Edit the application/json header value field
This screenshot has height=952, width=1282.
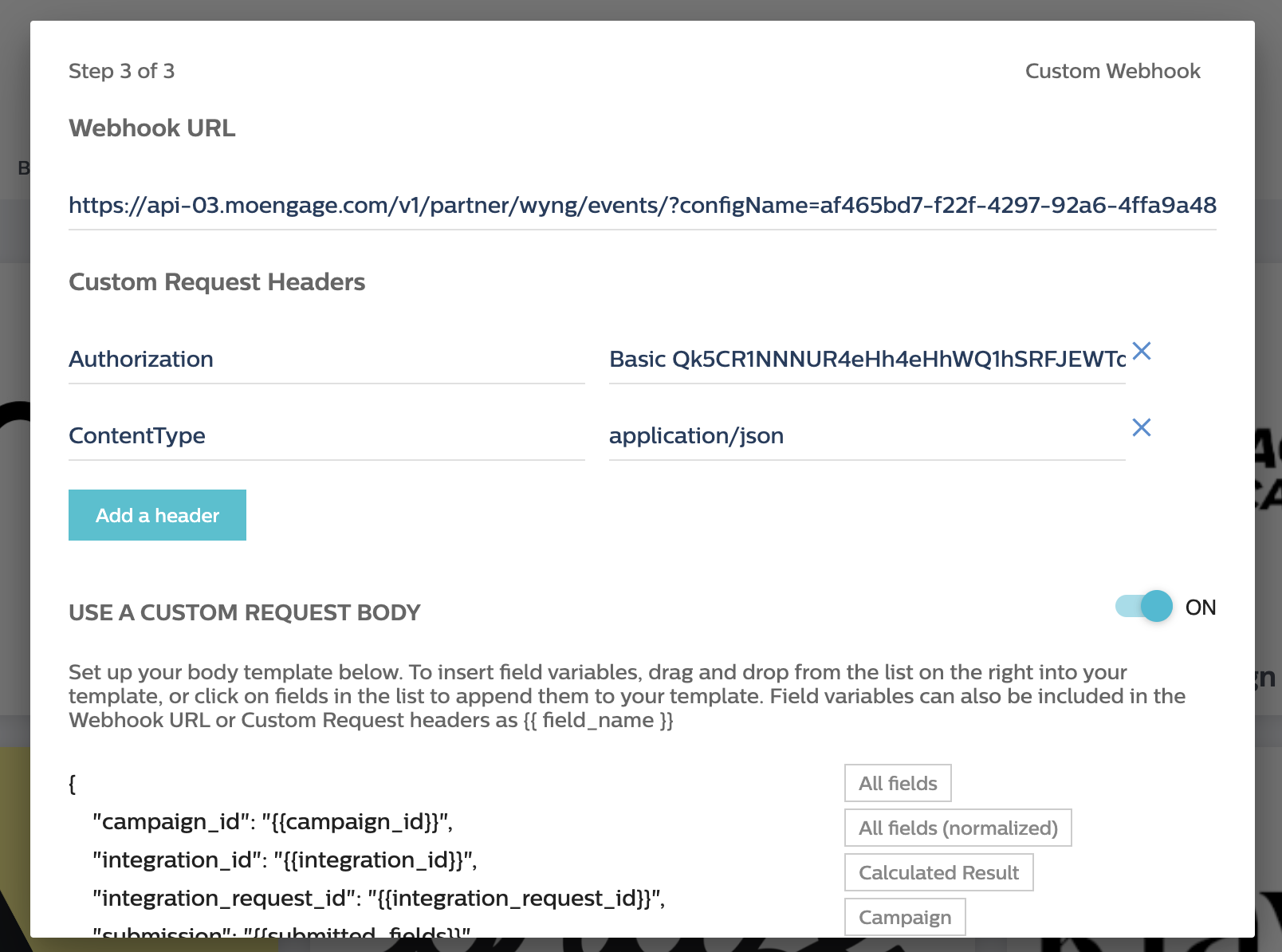point(867,436)
